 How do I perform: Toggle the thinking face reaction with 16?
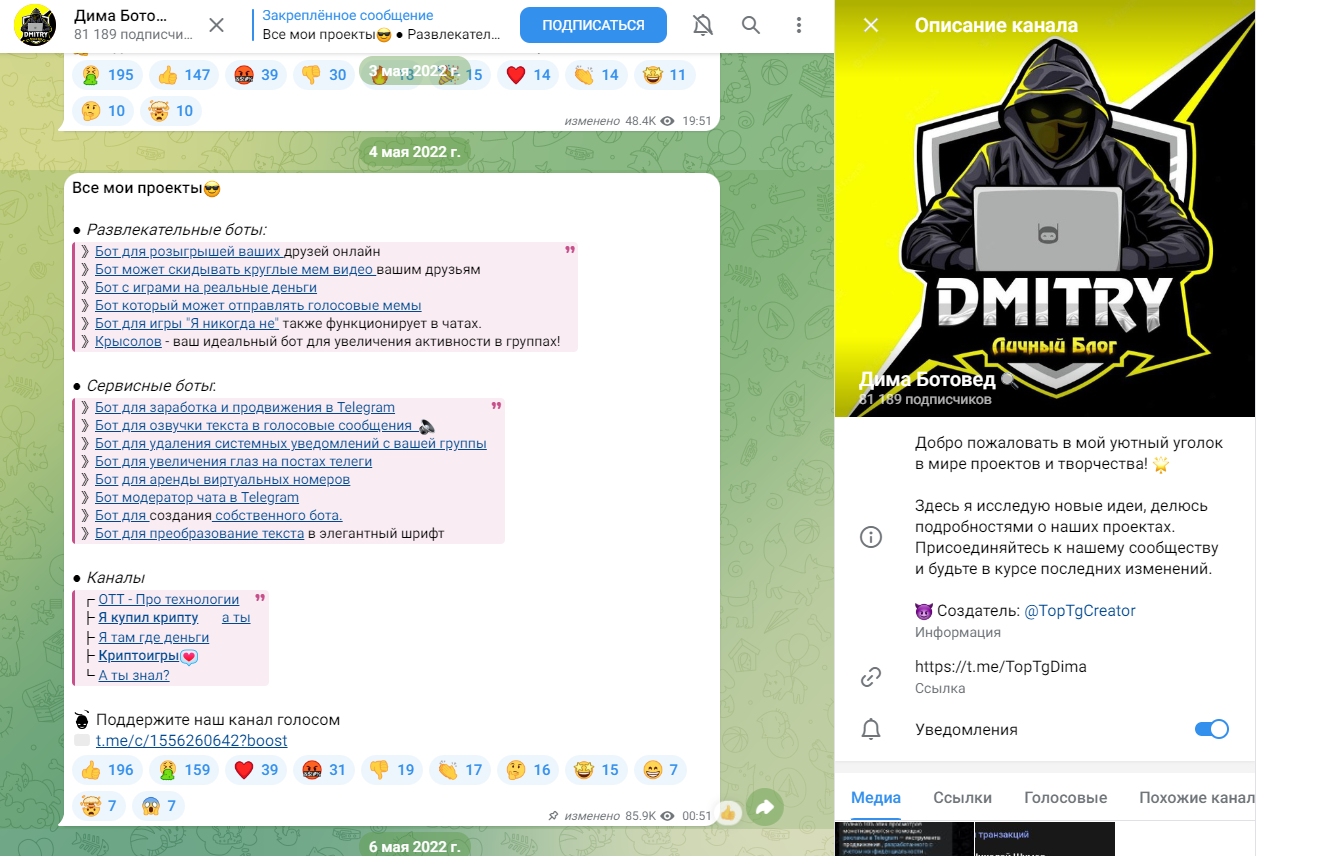coord(527,770)
